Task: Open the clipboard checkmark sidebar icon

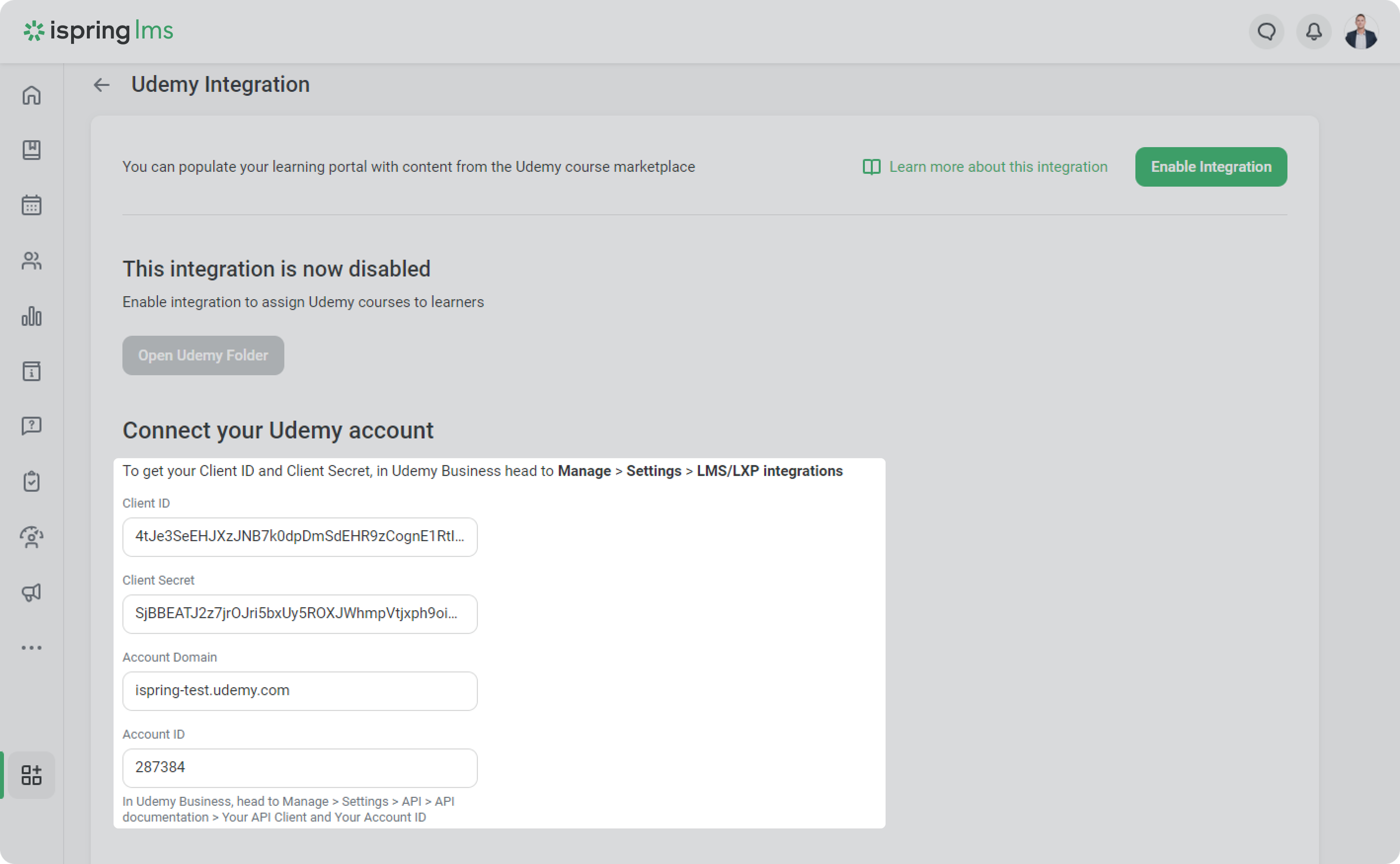Action: 32,481
